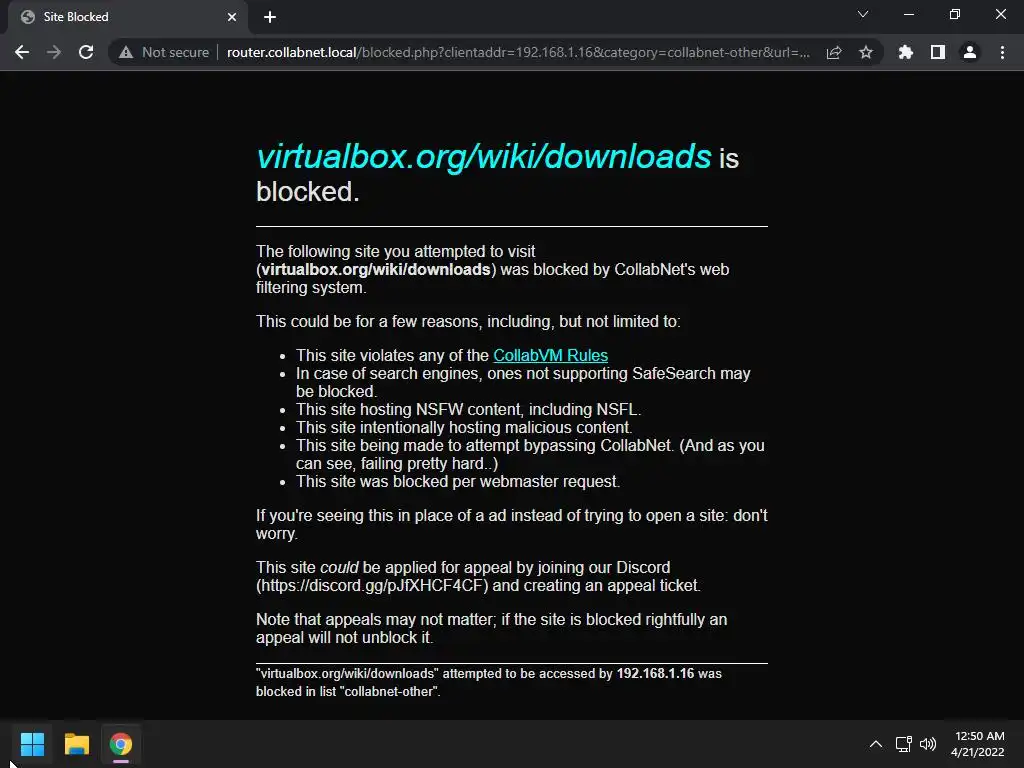
Task: Show hidden system tray icons
Action: pyautogui.click(x=876, y=744)
